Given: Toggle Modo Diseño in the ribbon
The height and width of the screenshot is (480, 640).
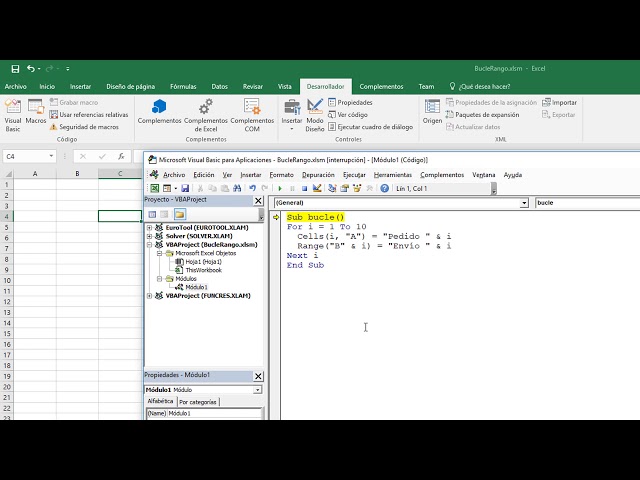Looking at the screenshot, I should pyautogui.click(x=315, y=115).
